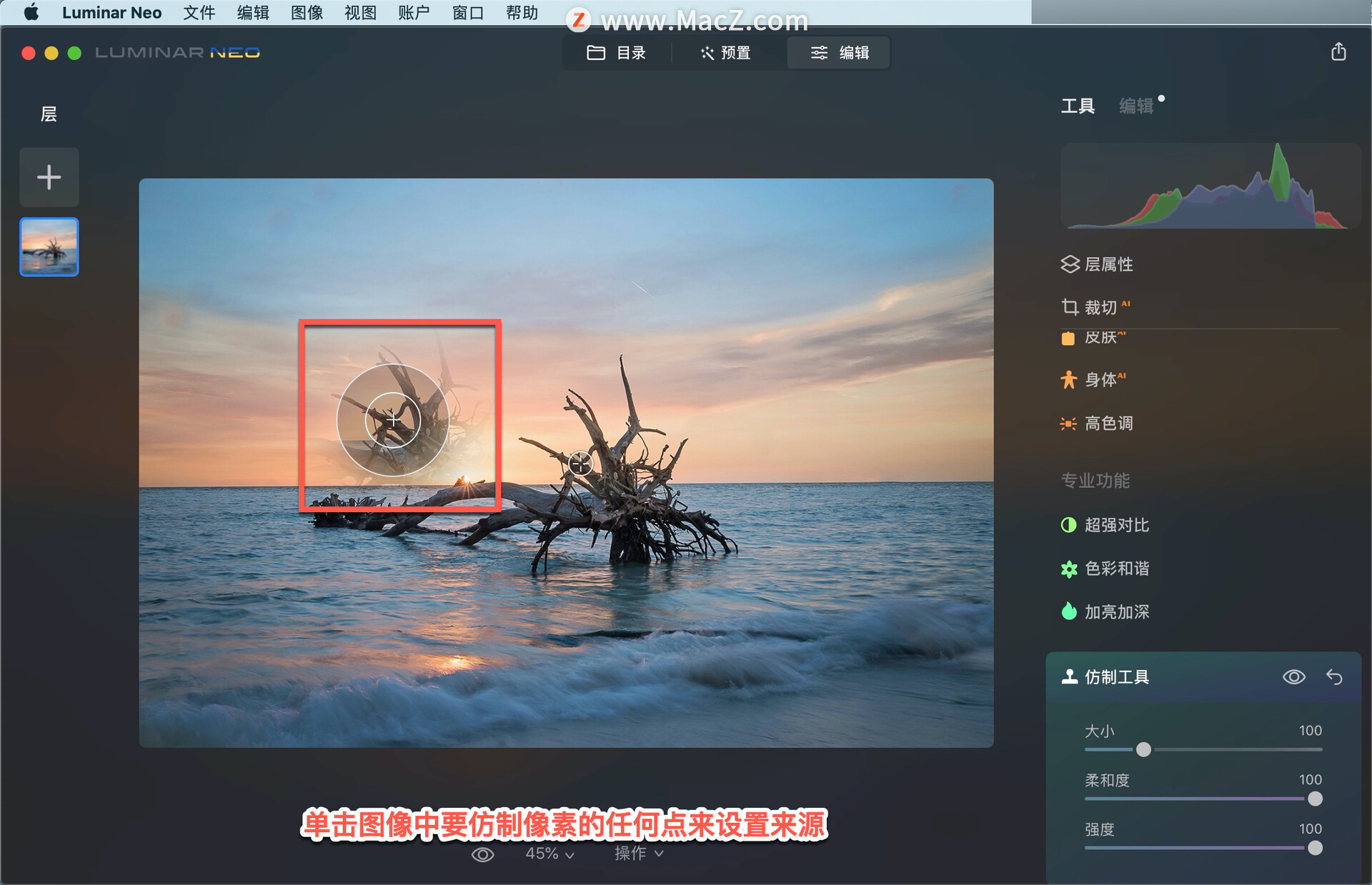
Task: Open the Luminar Neo application menu
Action: pyautogui.click(x=111, y=12)
